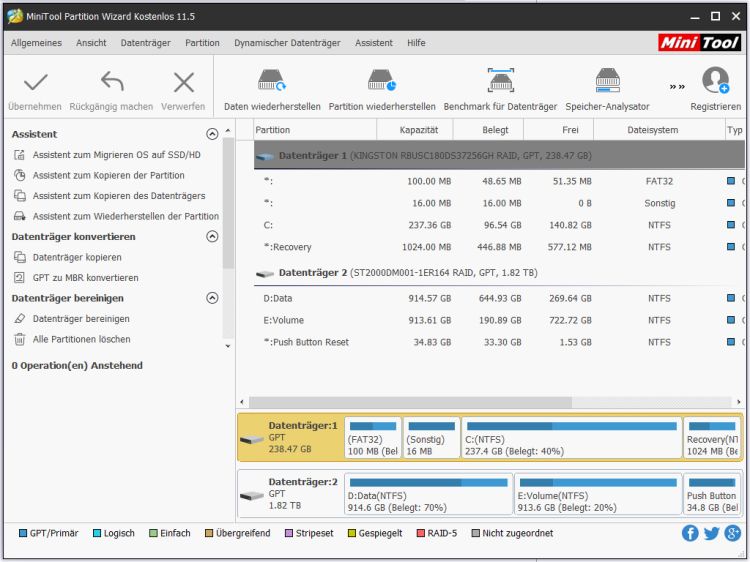Click Rückgängig machen undo arrow
Image resolution: width=750 pixels, height=562 pixels.
pyautogui.click(x=112, y=81)
